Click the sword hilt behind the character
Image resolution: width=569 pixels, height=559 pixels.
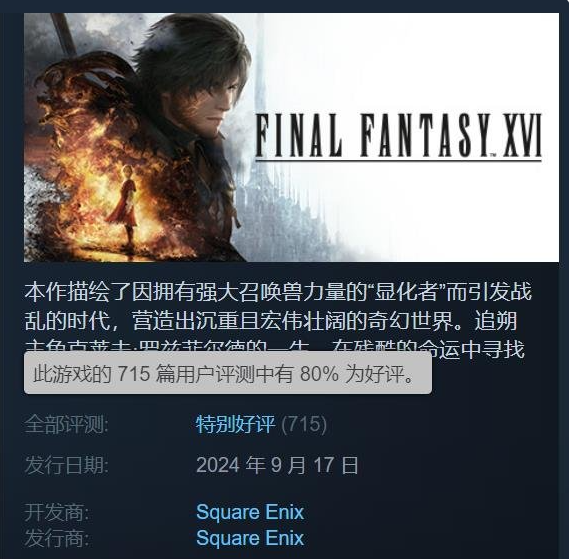point(62,33)
